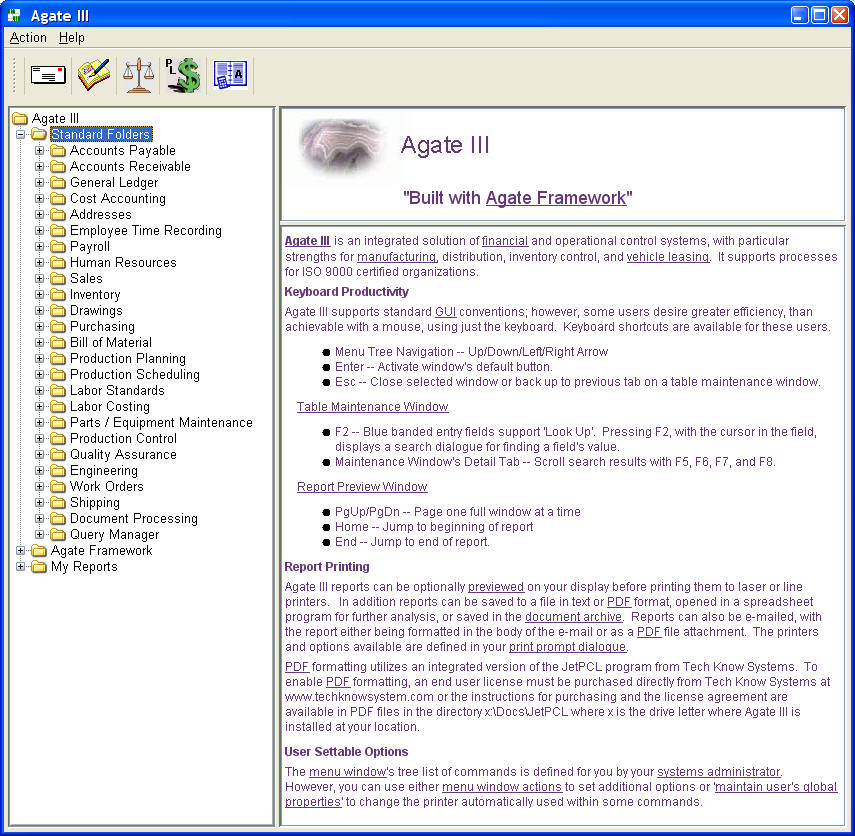Expand the Bill of Material folder
This screenshot has height=836, width=855.
(39, 342)
